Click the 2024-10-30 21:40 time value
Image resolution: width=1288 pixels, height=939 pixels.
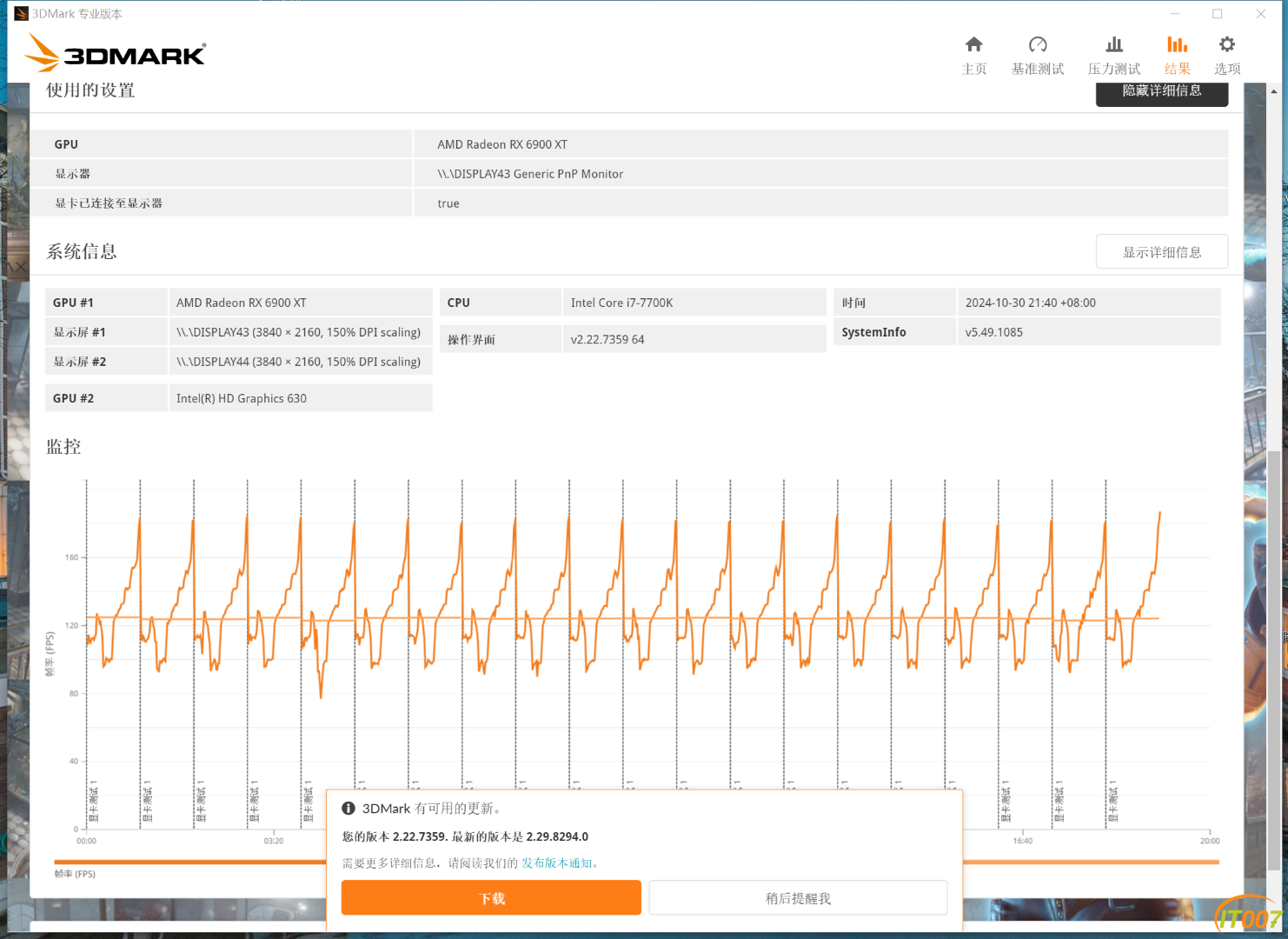(x=1030, y=303)
